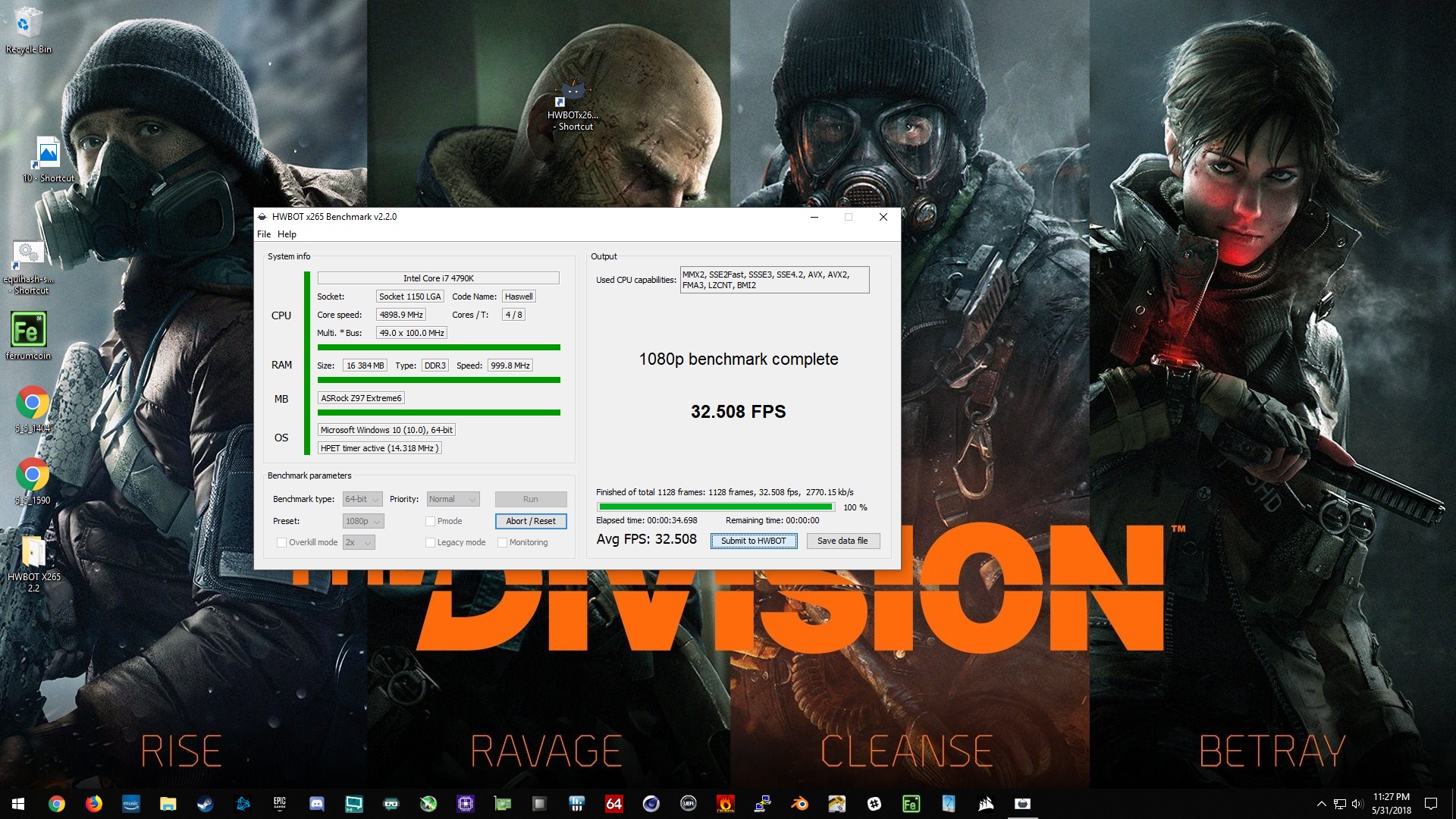Select the HWBOTx26... Shortcut desktop icon
Viewport: 1456px width, 819px height.
coord(573,106)
